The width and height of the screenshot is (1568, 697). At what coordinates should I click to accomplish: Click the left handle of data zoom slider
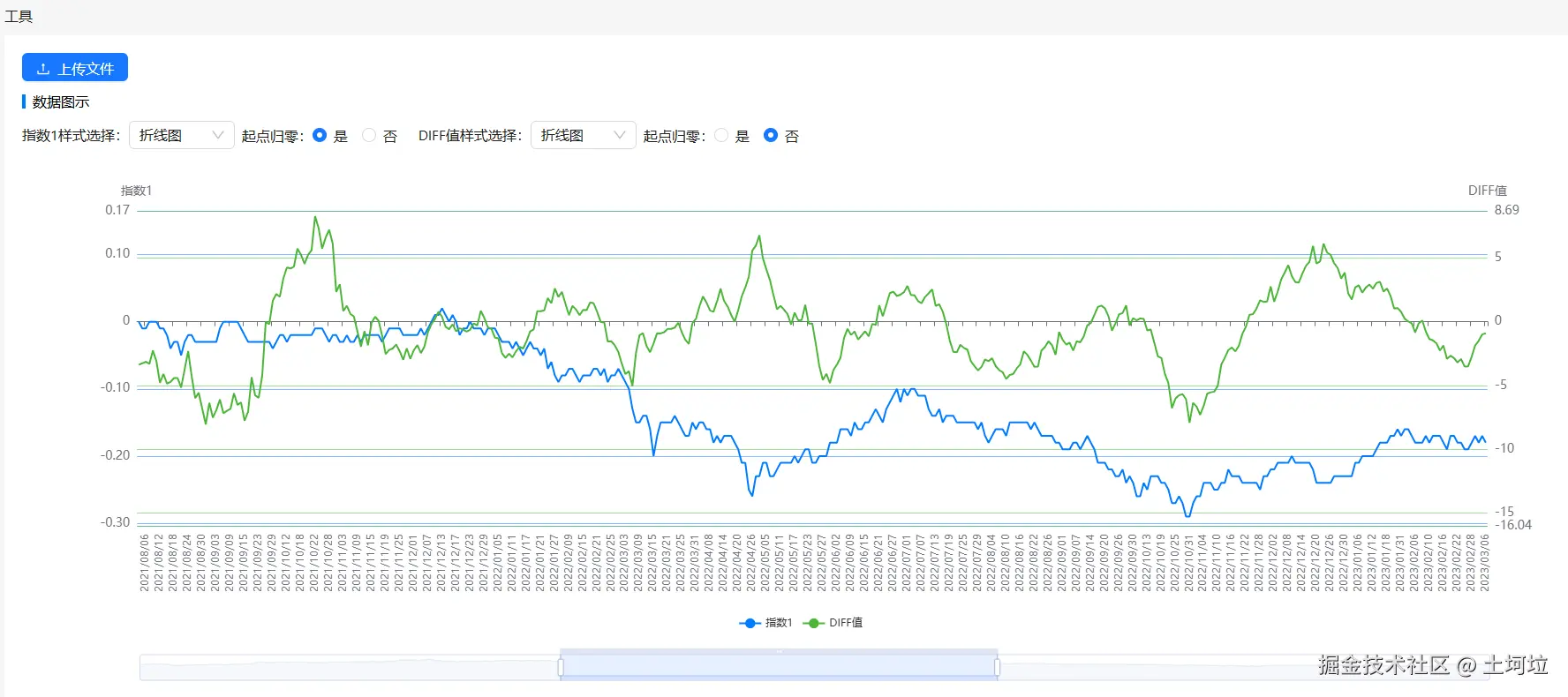(x=561, y=668)
